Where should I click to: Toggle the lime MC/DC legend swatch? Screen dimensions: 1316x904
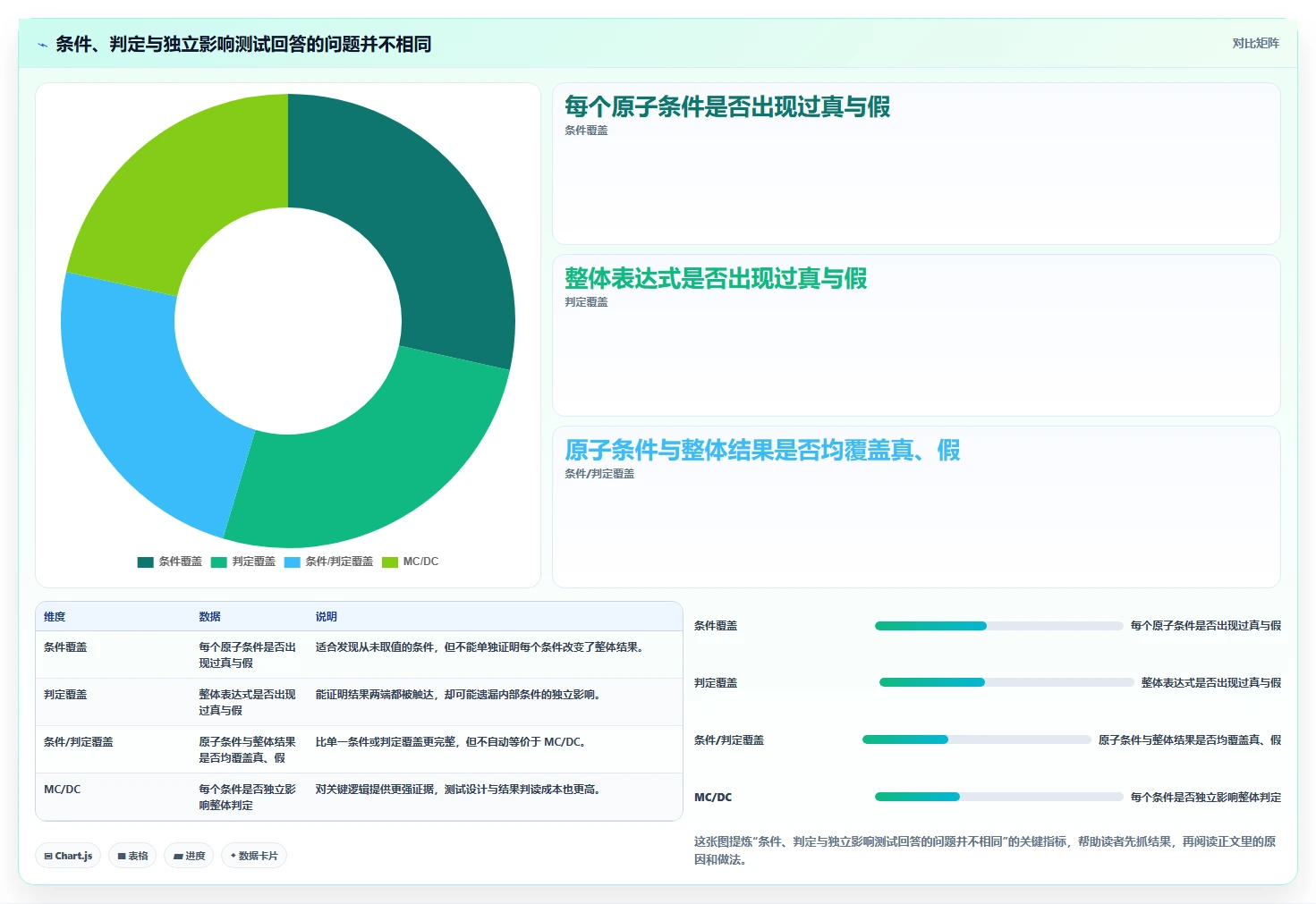[x=389, y=562]
